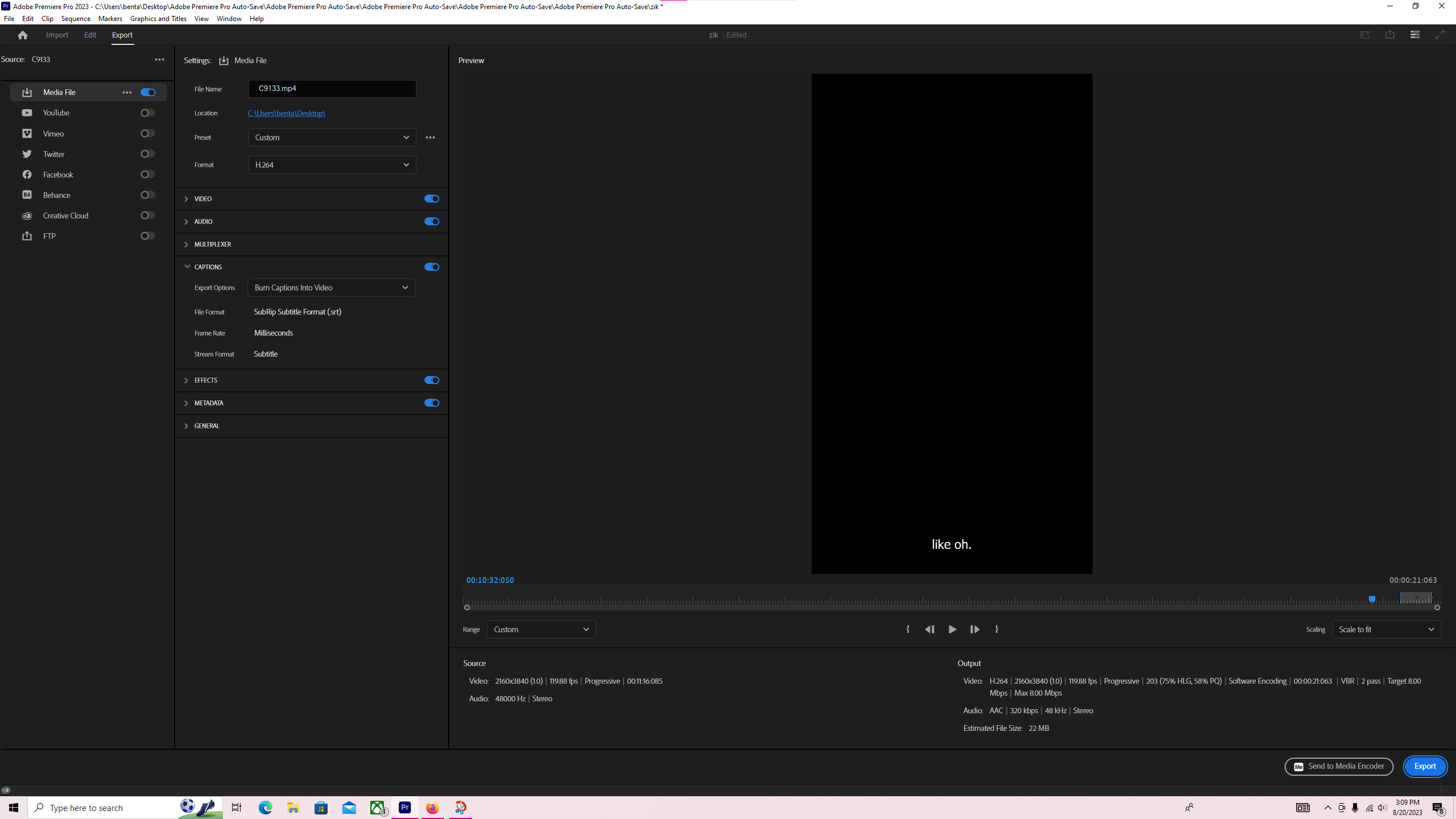Turn off the CAPTIONS toggle
This screenshot has height=819, width=1456.
click(431, 267)
